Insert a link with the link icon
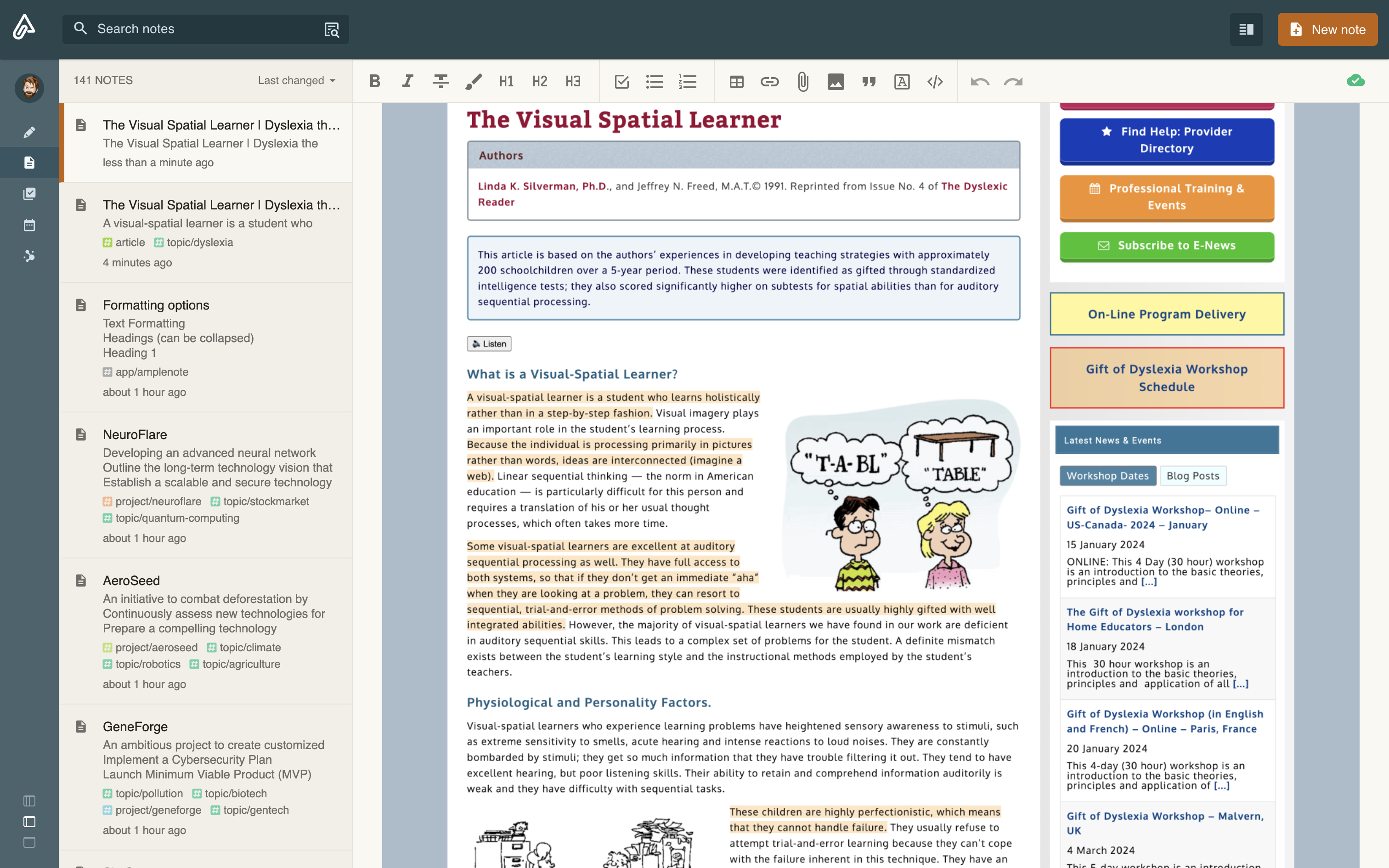 (769, 81)
